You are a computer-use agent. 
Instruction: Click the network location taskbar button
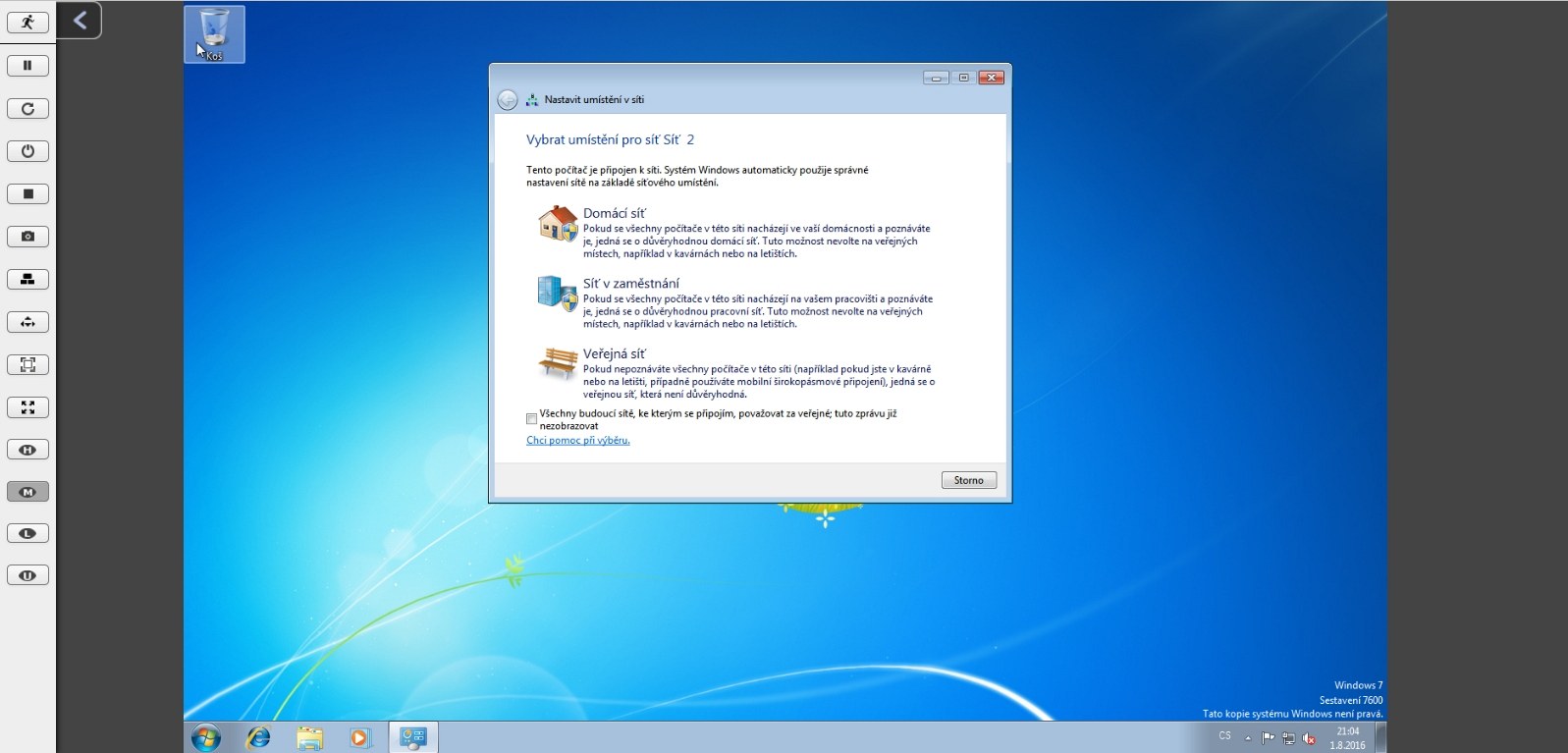[413, 737]
